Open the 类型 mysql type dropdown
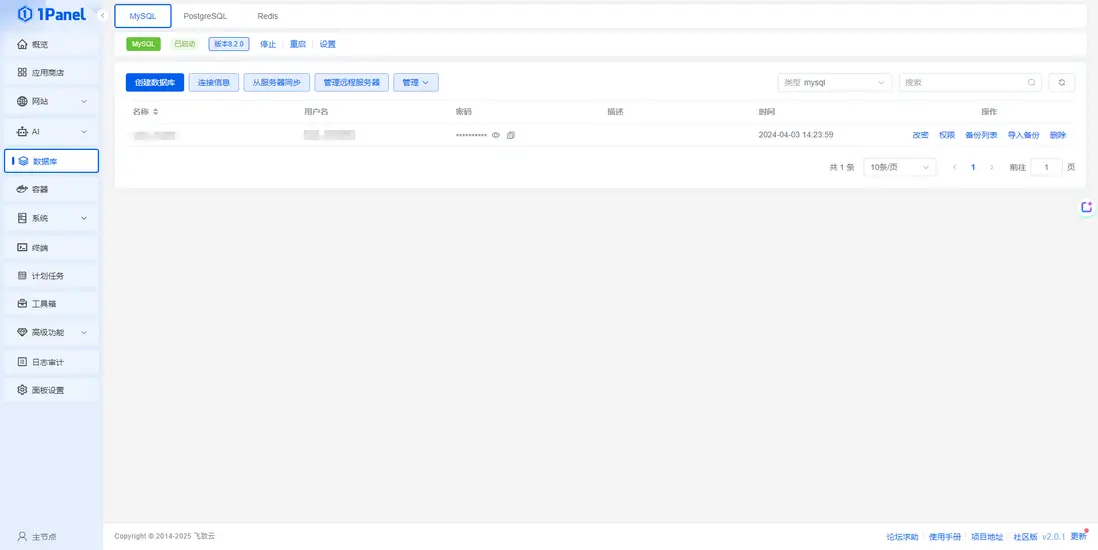 coord(835,83)
